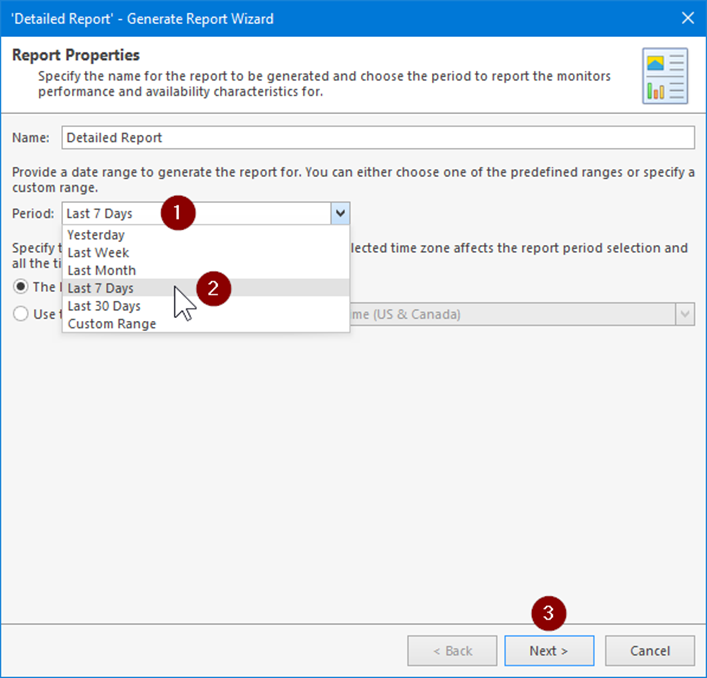This screenshot has height=678, width=707.
Task: Select Last 7 Days list option
Action: click(x=206, y=288)
